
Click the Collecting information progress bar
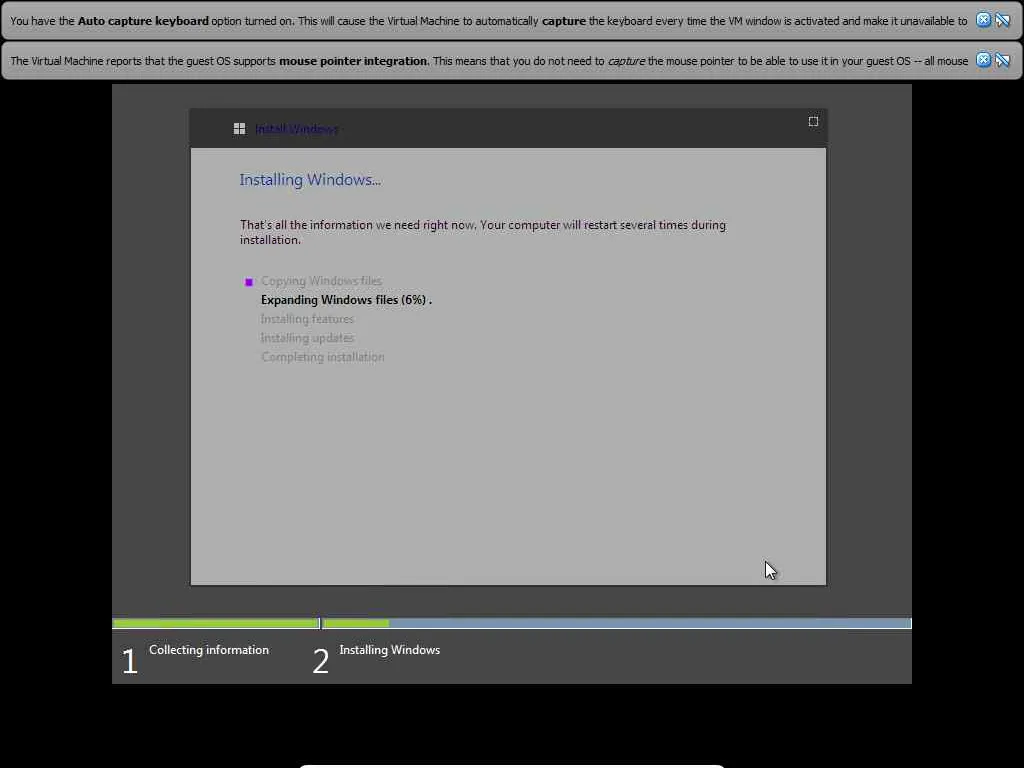click(x=216, y=624)
